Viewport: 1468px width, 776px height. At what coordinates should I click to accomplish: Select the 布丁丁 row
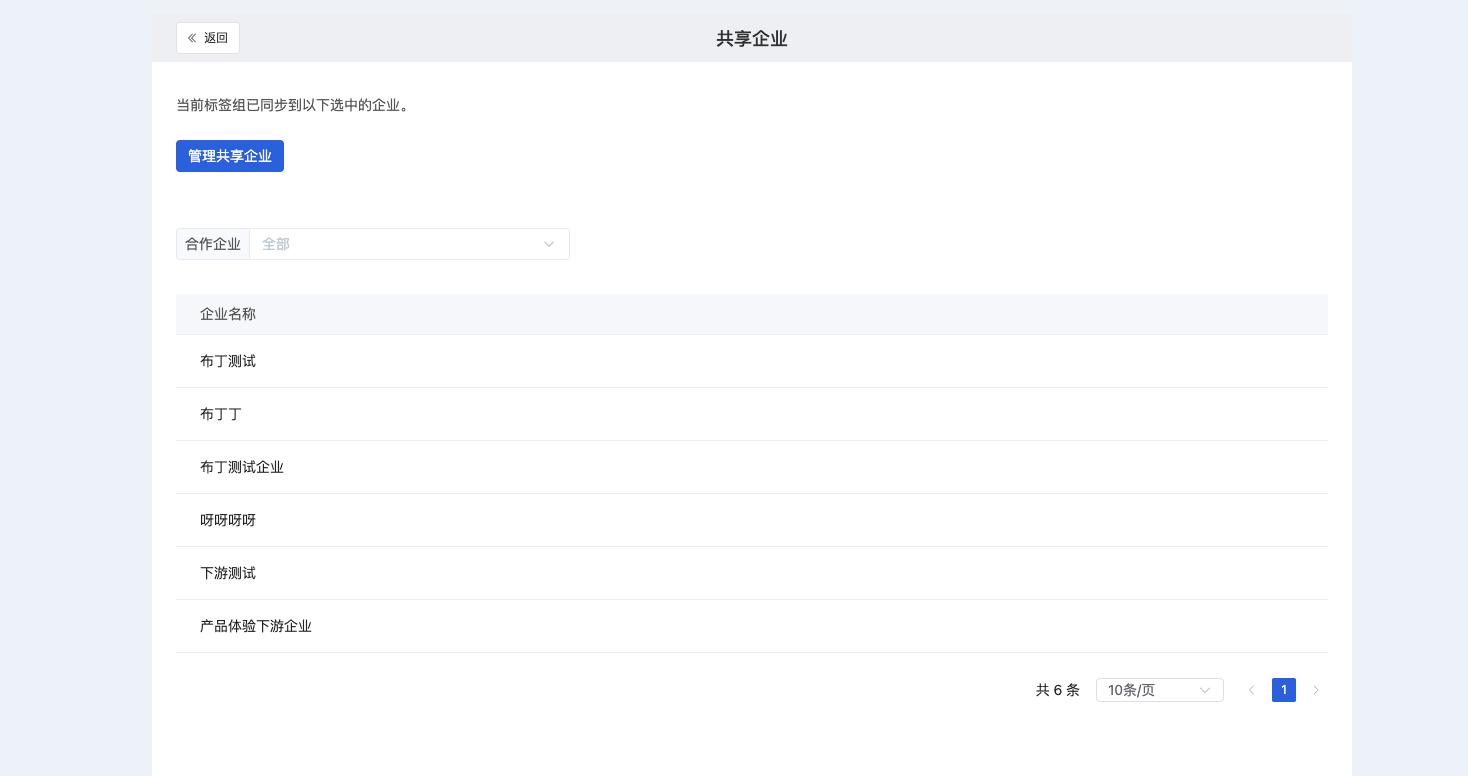(x=752, y=414)
